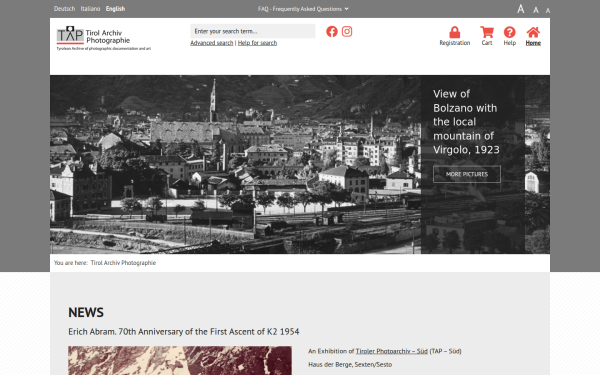The image size is (600, 375).
Task: Click the Registration lock icon
Action: tap(455, 32)
